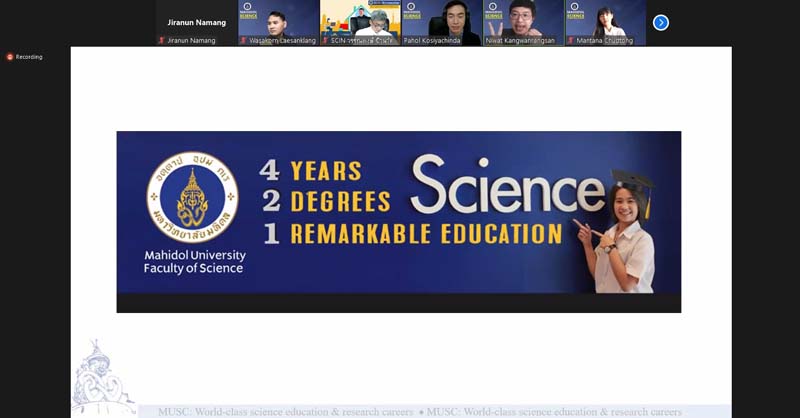Viewport: 800px width, 418px height.
Task: Select Niwat Kangwanrangsan's video thumbnail
Action: tap(523, 22)
